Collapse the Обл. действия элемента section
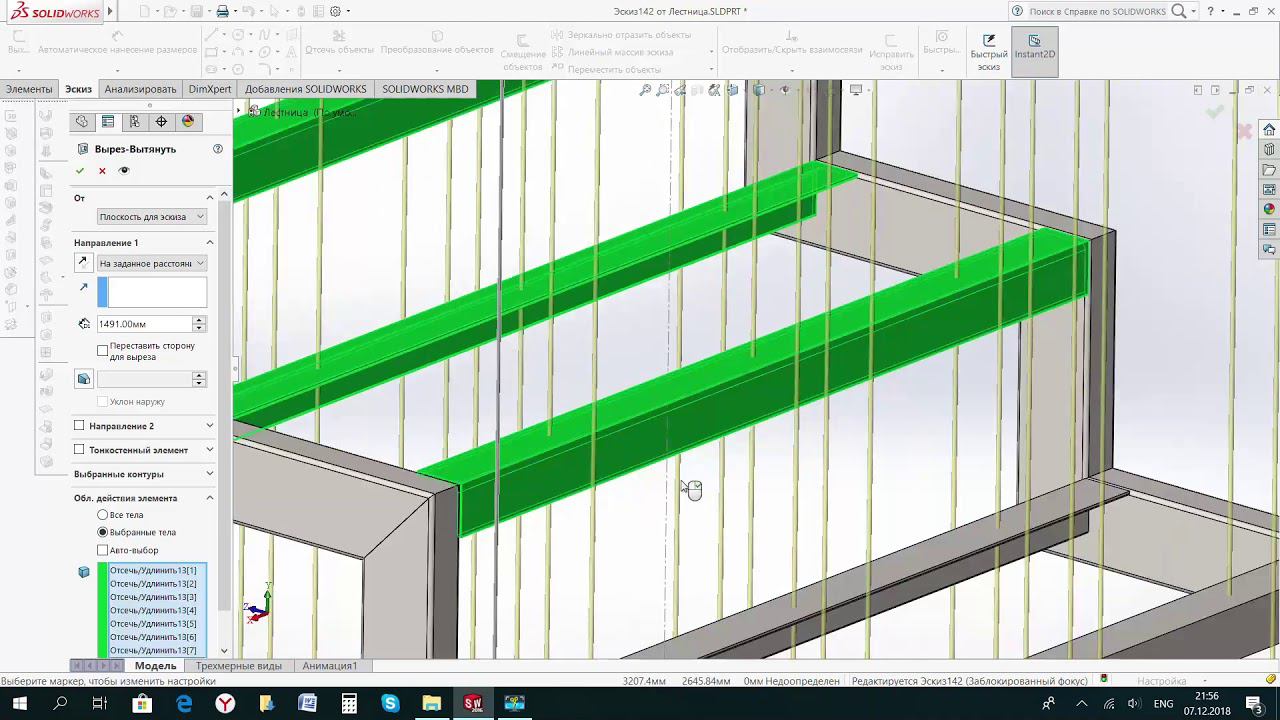 tap(210, 498)
